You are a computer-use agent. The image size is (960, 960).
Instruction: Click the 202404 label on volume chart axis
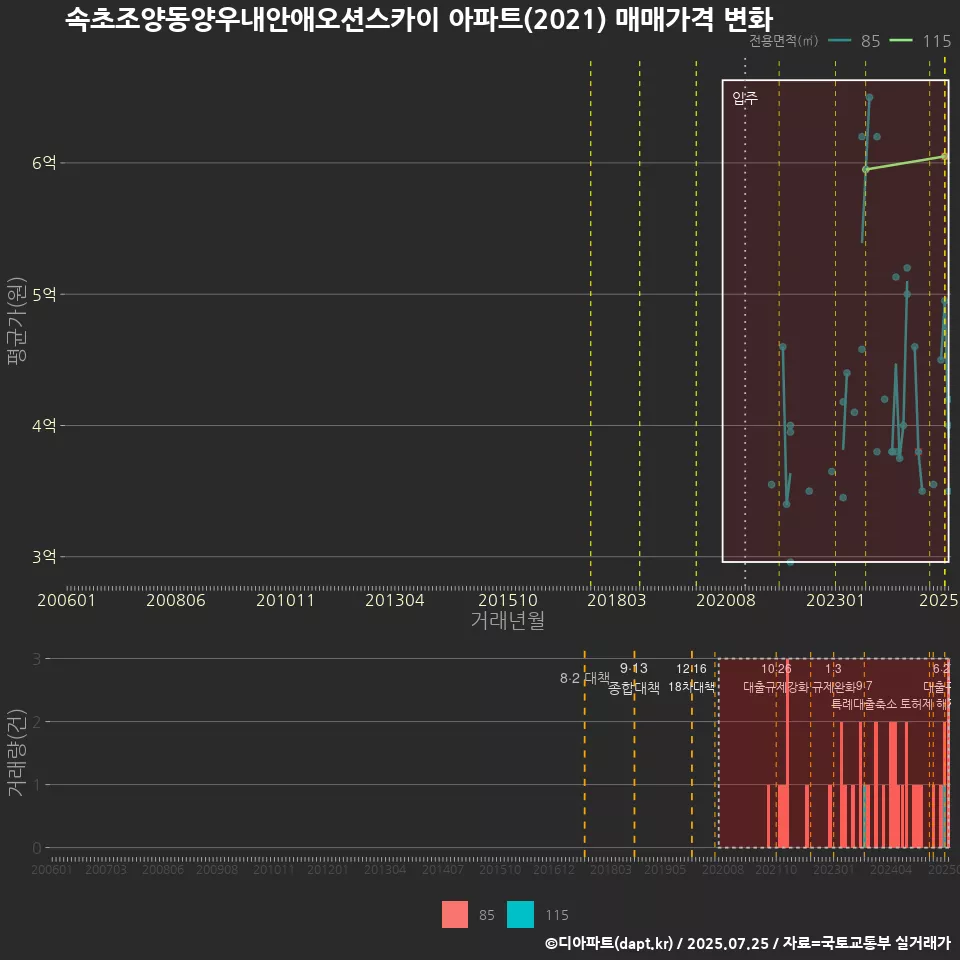point(891,869)
